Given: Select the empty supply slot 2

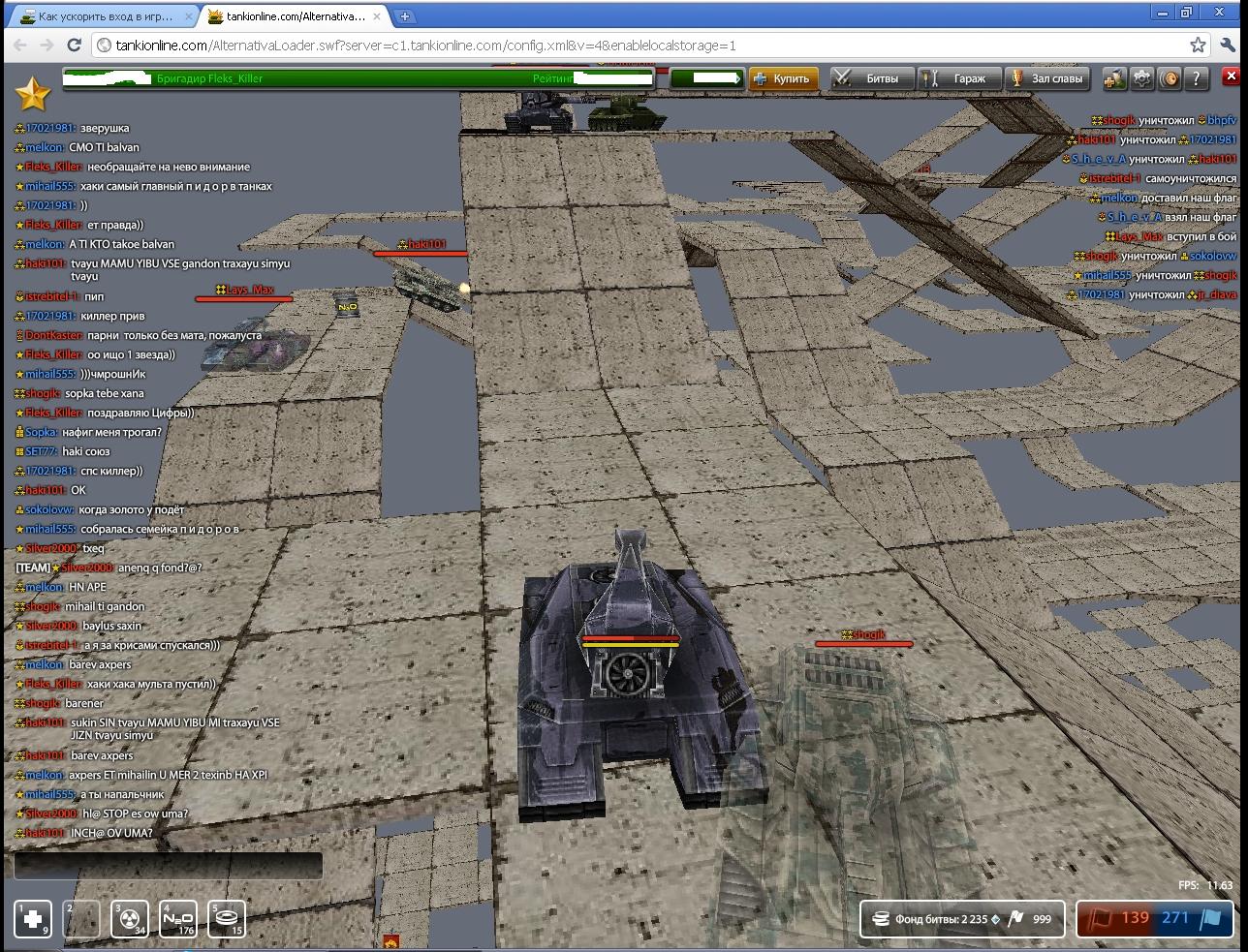Looking at the screenshot, I should tap(81, 918).
